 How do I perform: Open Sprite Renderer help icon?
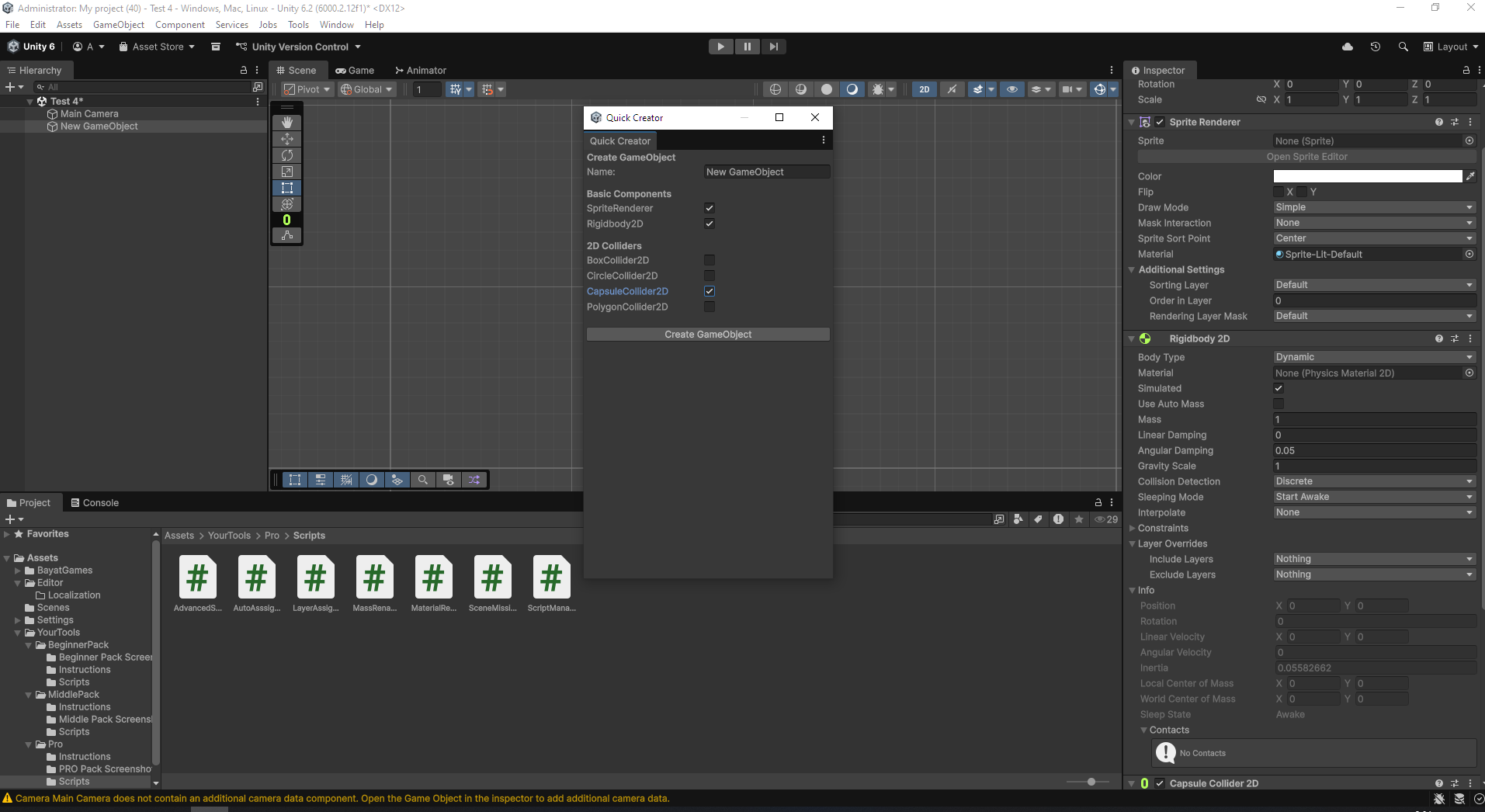pos(1439,122)
